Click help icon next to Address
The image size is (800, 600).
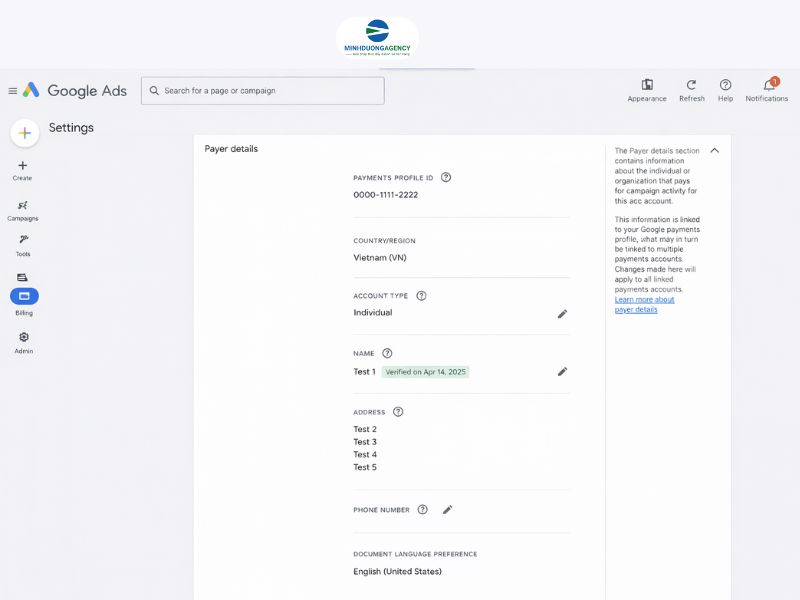[398, 411]
